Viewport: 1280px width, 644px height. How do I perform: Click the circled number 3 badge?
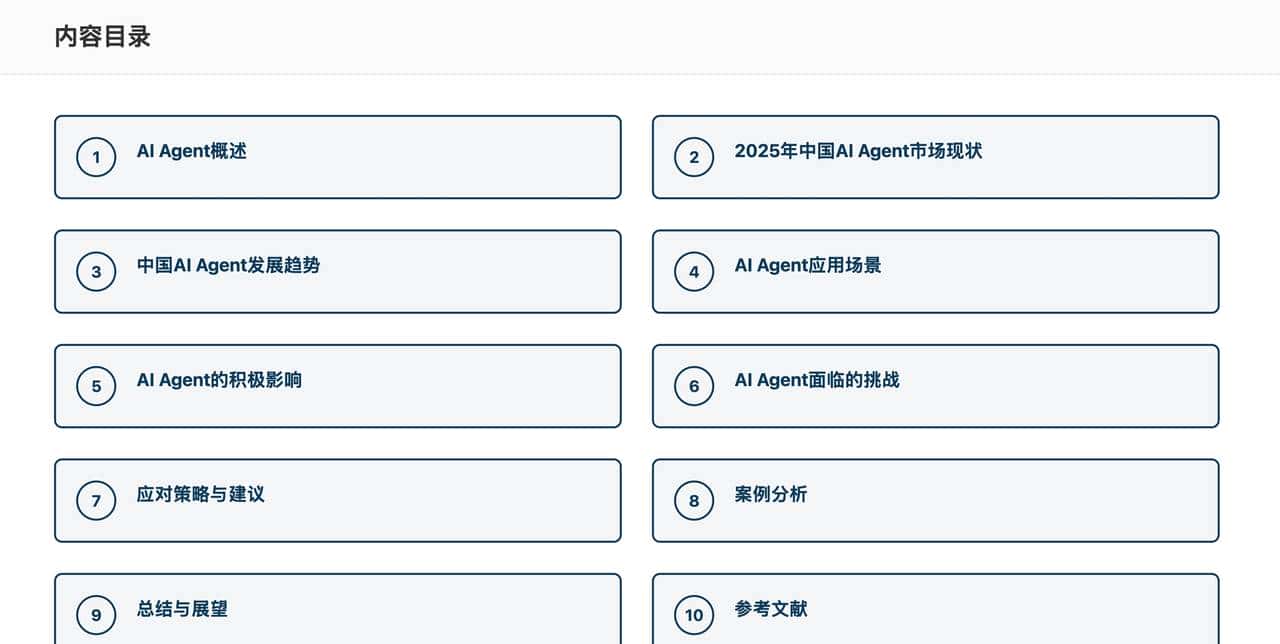[95, 271]
